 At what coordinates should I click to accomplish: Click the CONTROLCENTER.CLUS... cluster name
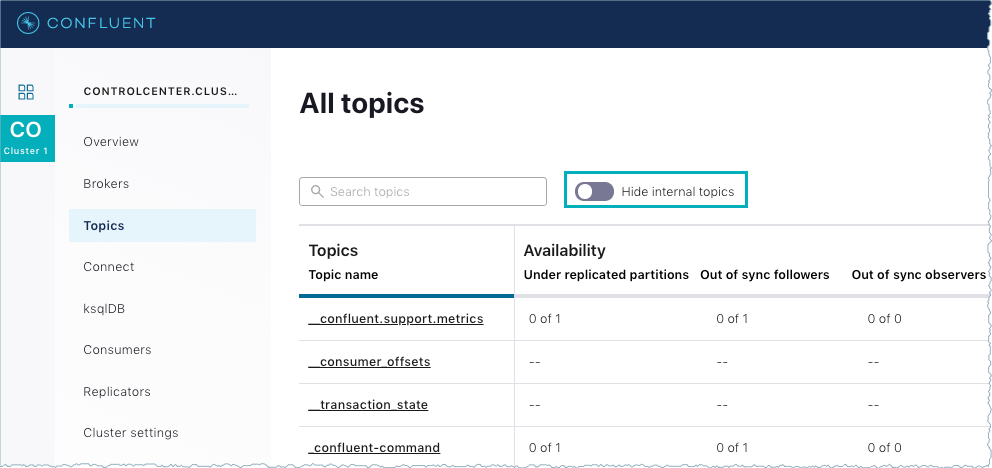159,91
